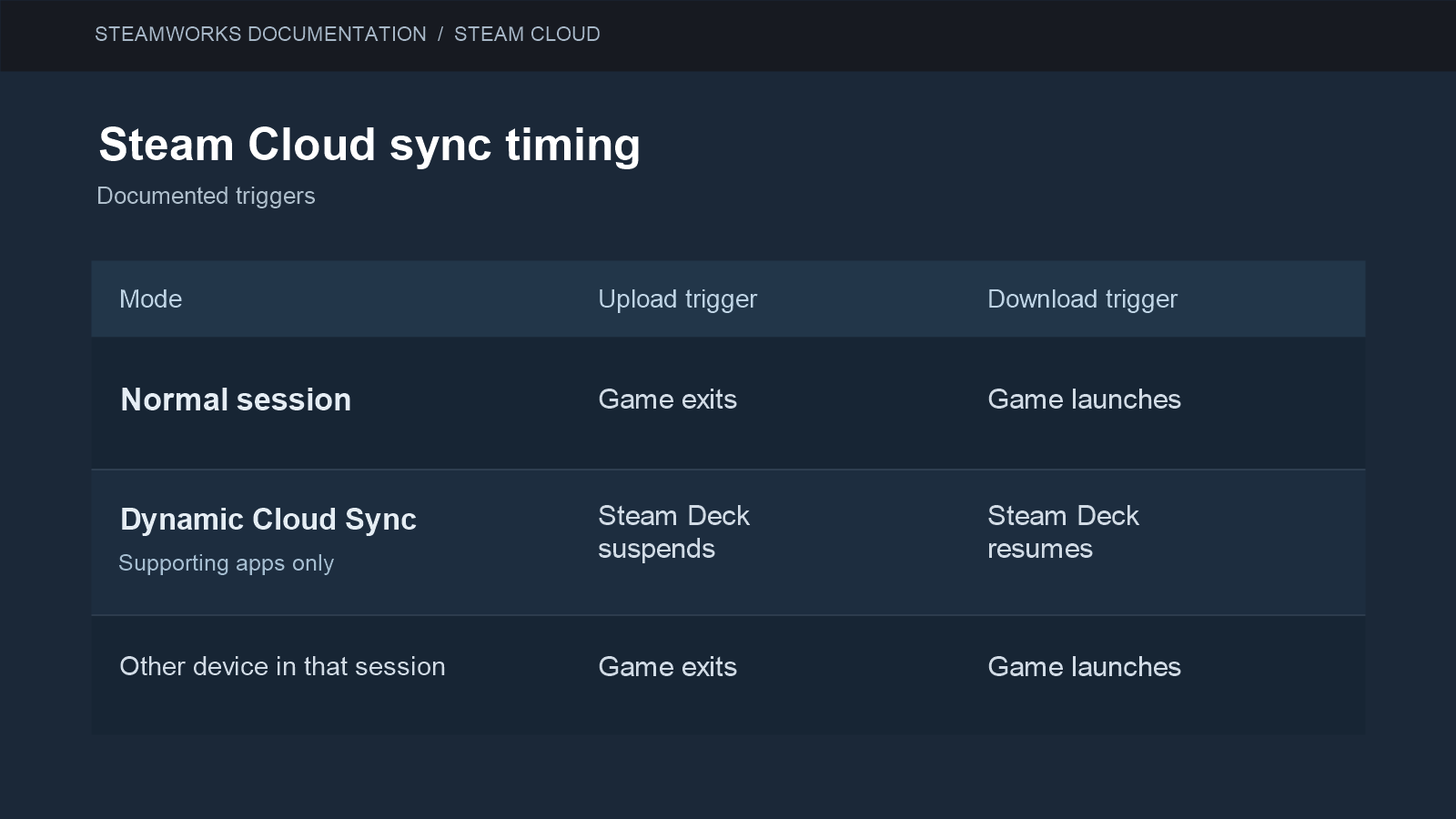Select 'Other device in that session' row label
This screenshot has height=819, width=1456.
point(282,667)
